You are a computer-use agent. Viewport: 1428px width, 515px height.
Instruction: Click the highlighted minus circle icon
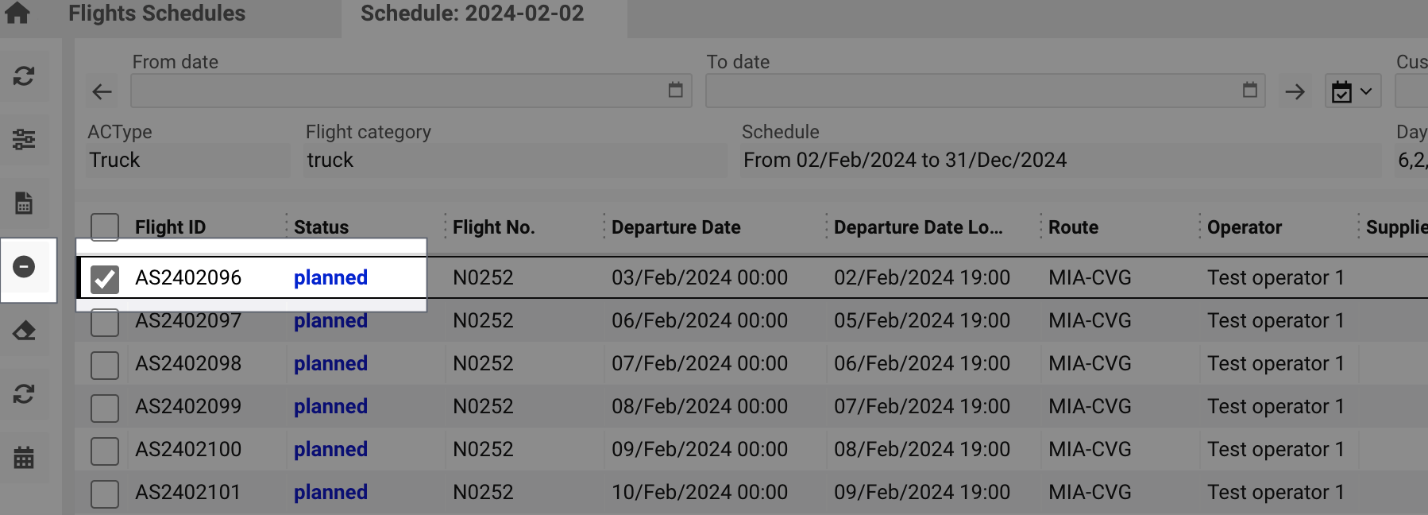(x=25, y=267)
